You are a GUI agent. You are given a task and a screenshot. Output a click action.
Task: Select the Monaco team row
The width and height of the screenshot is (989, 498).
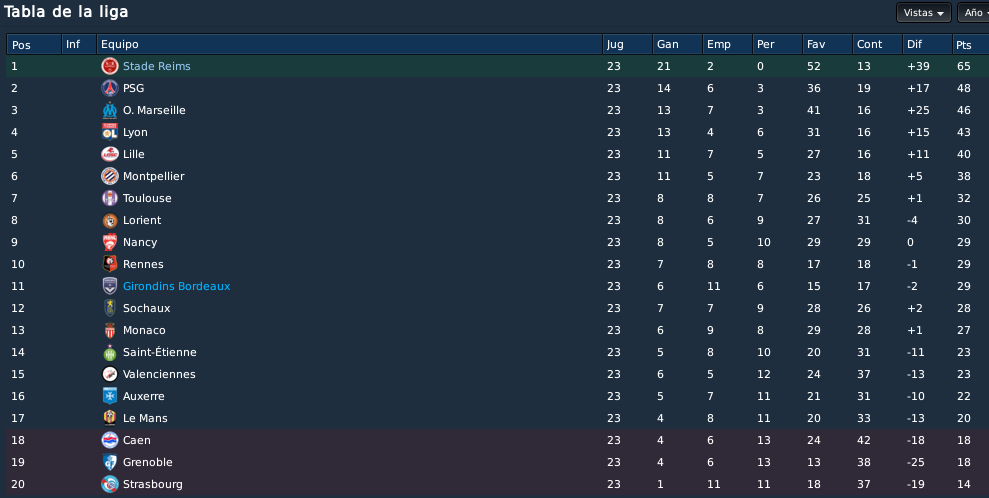coord(498,330)
